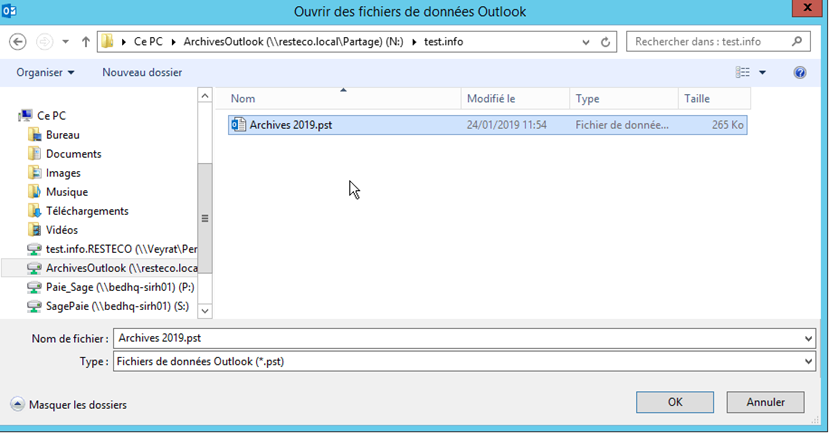Open the help icon
This screenshot has width=829, height=434.
coord(800,72)
